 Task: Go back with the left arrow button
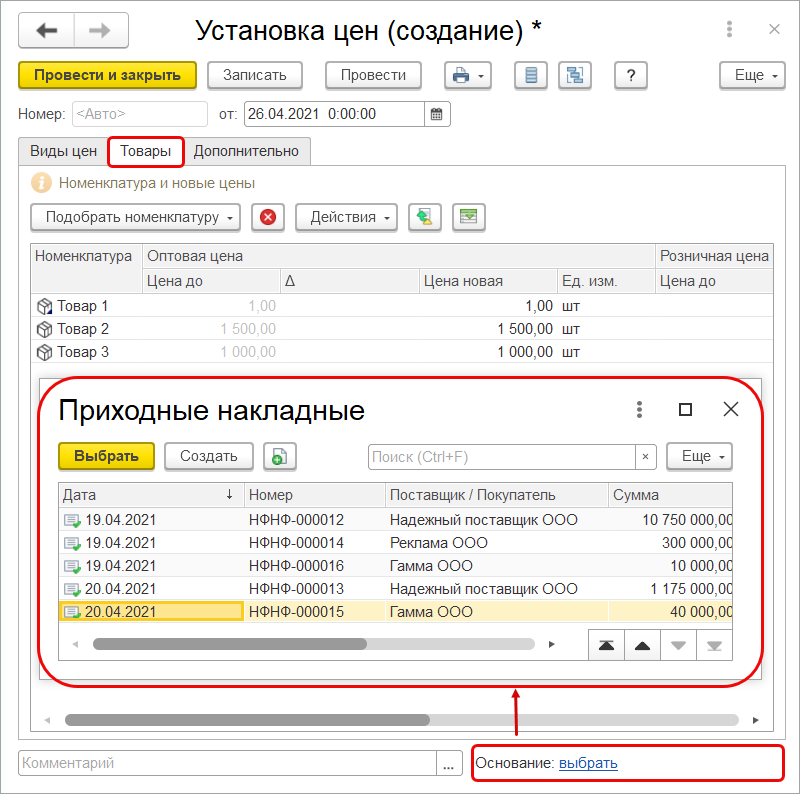[x=47, y=31]
